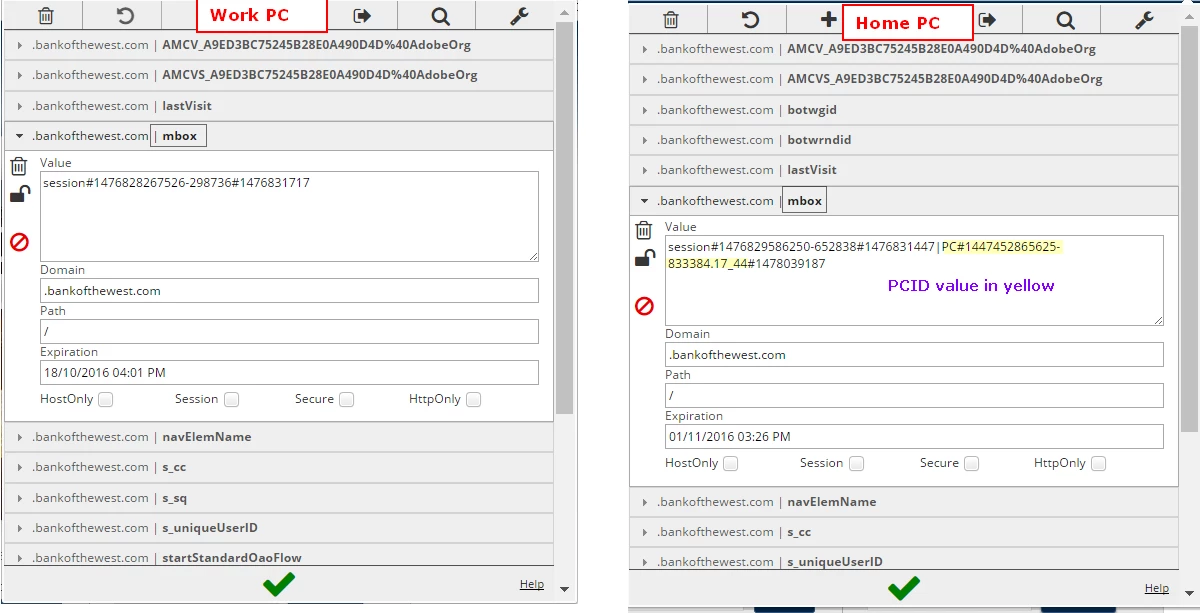This screenshot has width=1200, height=613.
Task: Open Help link in Home PC panel
Action: click(x=1157, y=588)
